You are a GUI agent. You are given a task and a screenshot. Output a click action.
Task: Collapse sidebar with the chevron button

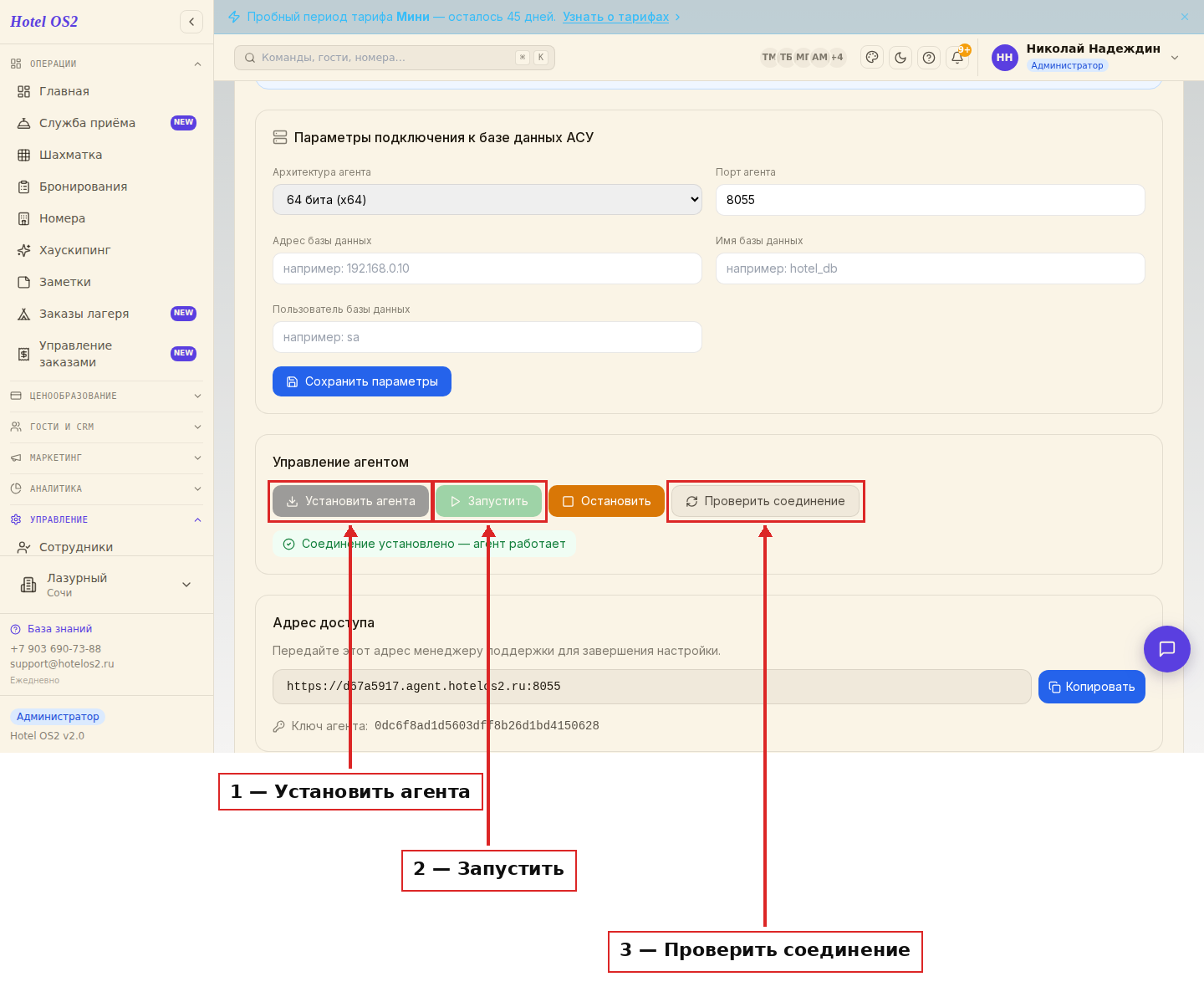[191, 22]
